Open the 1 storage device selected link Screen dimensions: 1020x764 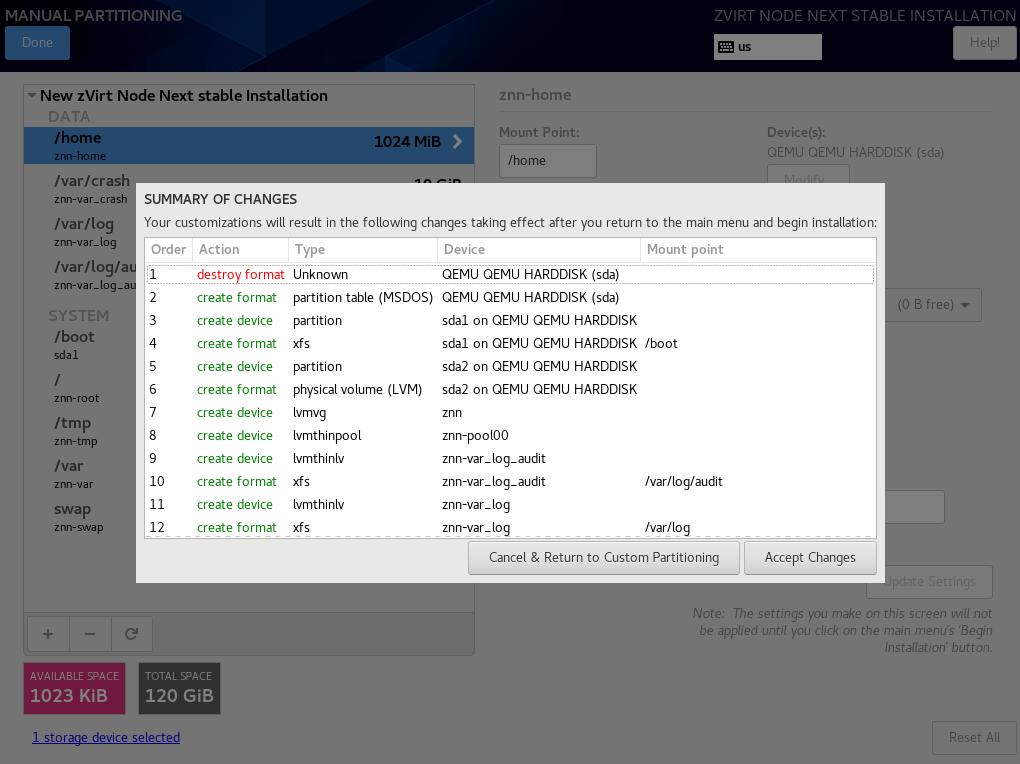coord(106,737)
